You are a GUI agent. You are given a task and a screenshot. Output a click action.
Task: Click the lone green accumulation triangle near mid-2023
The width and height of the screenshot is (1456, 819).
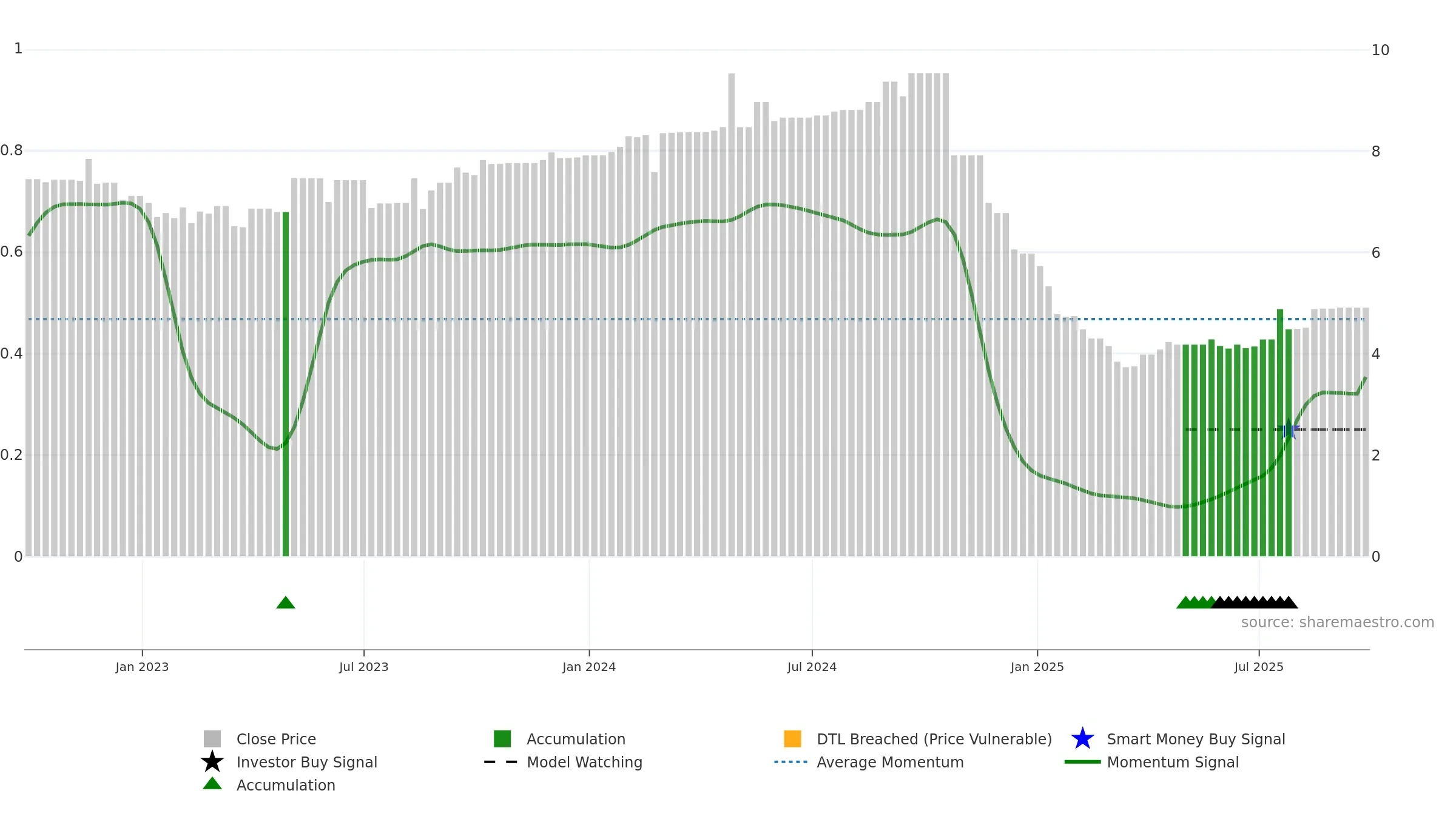(286, 602)
